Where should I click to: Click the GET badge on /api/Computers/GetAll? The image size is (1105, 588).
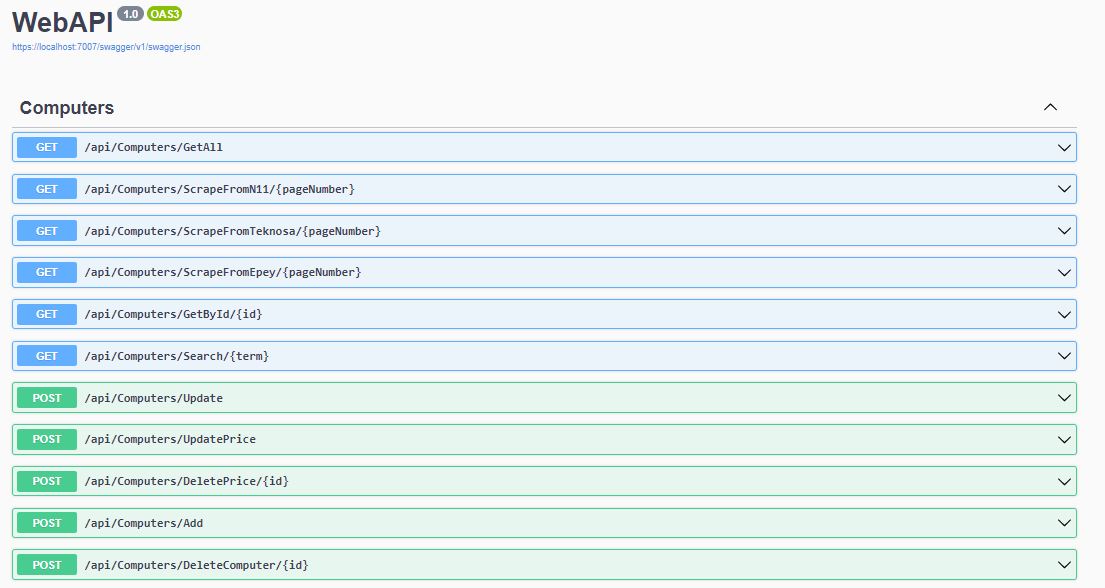coord(45,147)
